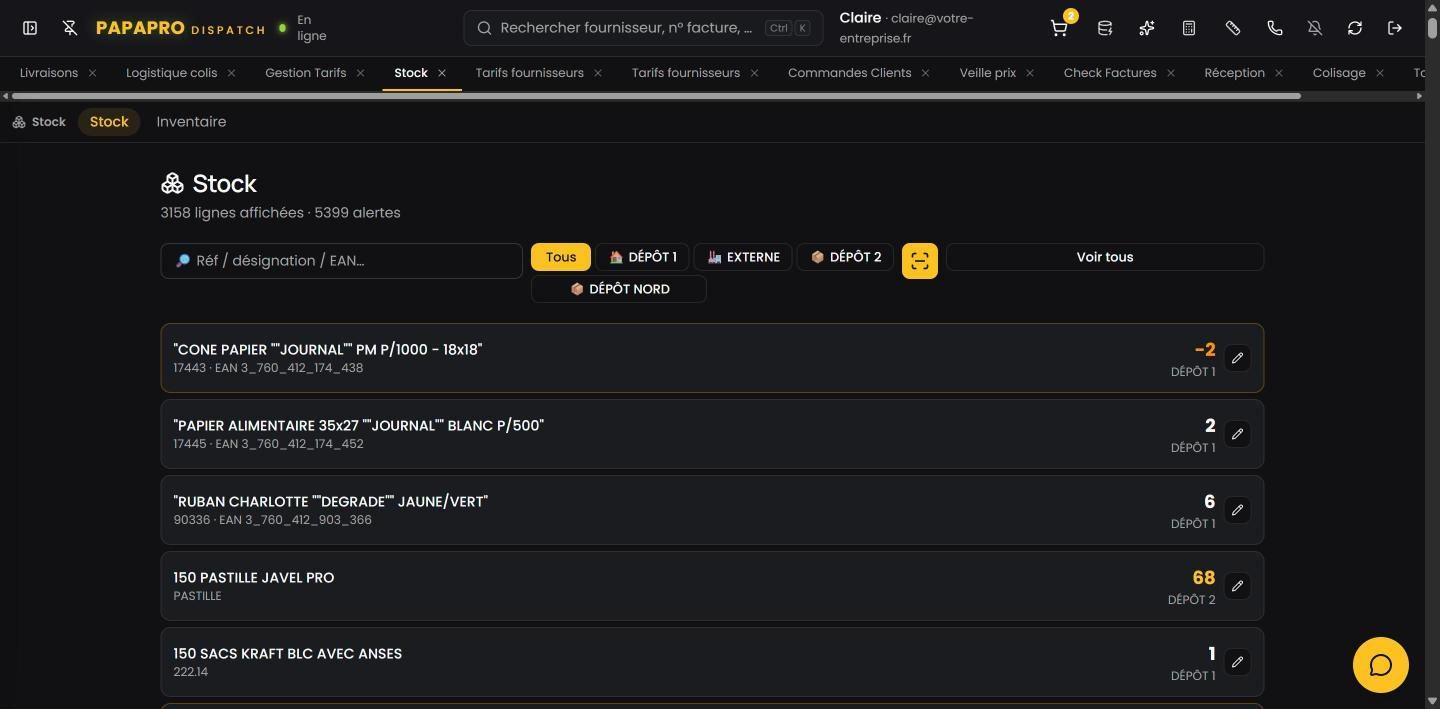Close the Réception tab

[1279, 73]
